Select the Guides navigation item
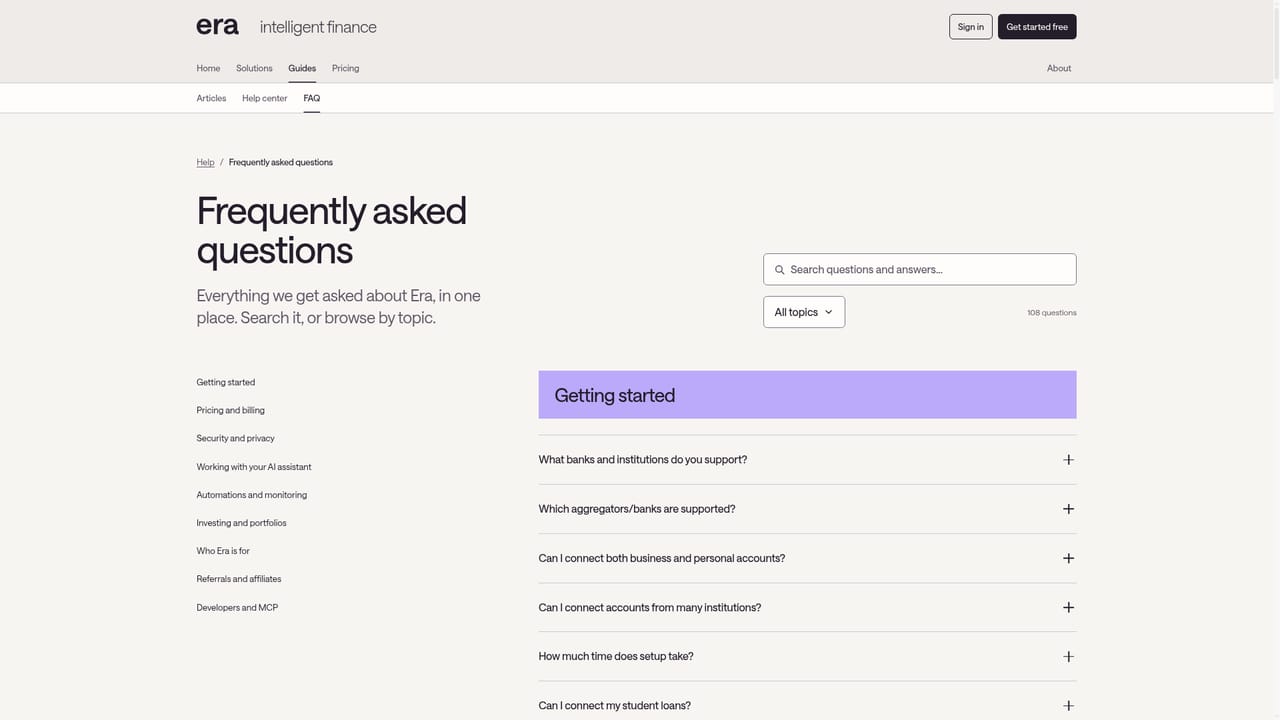 point(302,68)
